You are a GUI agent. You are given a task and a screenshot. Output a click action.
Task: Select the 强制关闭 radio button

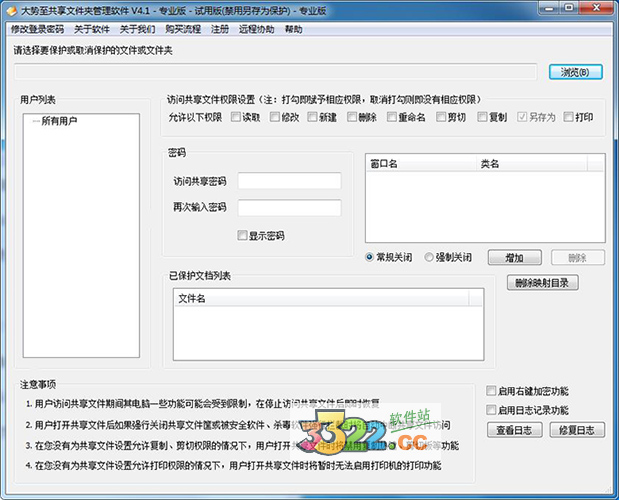429,257
